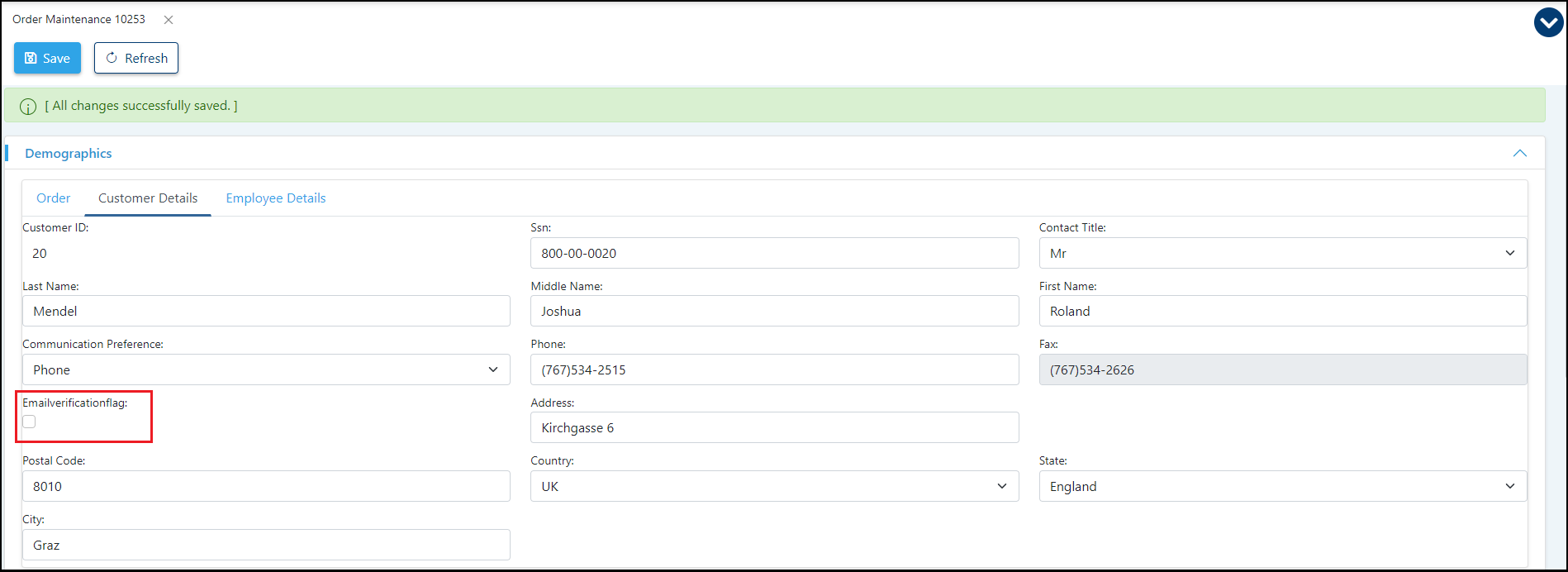This screenshot has height=572, width=1568.
Task: Select the Customer Details tab
Action: pos(148,198)
